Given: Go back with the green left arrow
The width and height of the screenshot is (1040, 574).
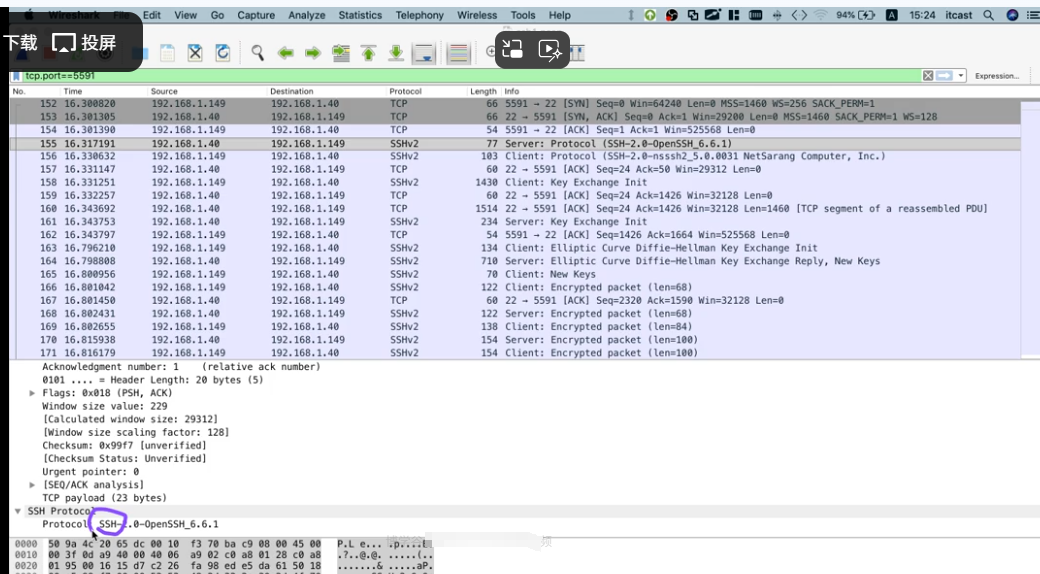Looking at the screenshot, I should click(285, 52).
